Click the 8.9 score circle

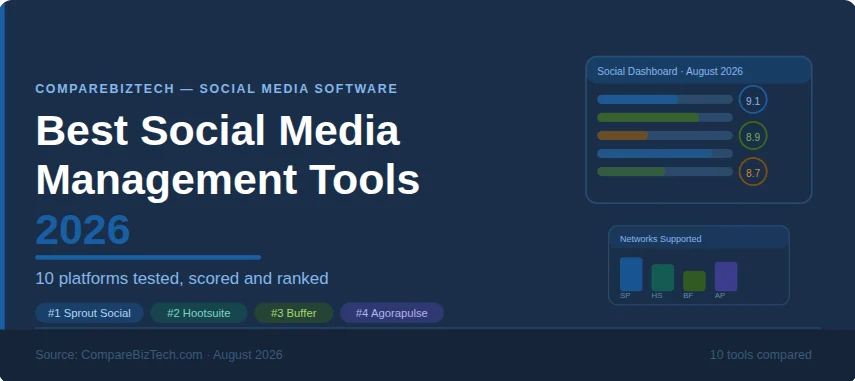[753, 136]
